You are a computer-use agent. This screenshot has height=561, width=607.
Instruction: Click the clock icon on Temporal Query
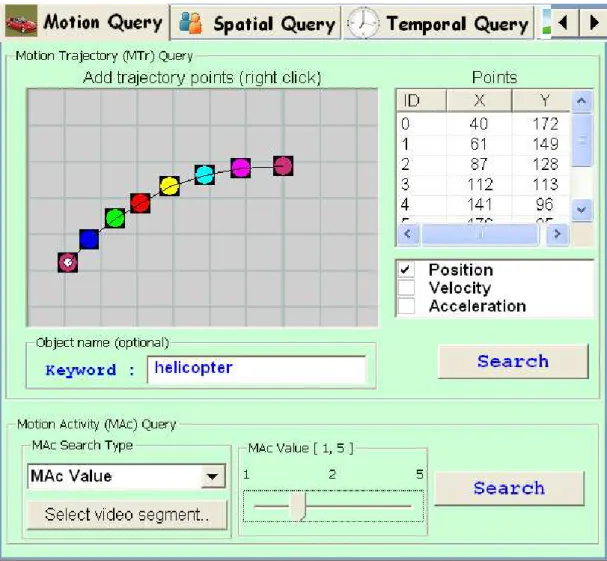coord(363,23)
